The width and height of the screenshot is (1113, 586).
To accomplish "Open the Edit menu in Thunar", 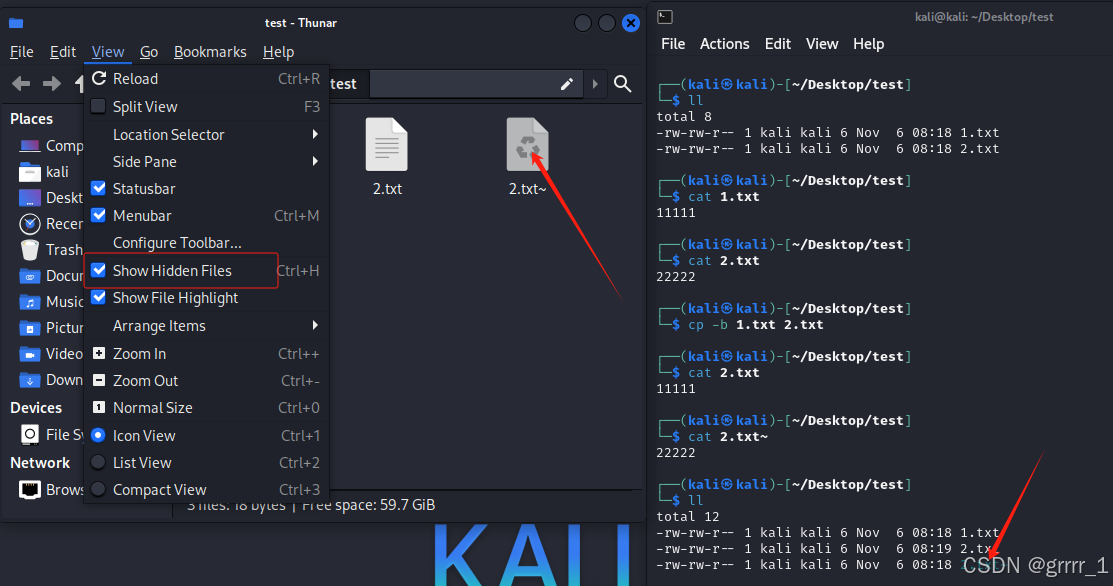I will (x=62, y=52).
